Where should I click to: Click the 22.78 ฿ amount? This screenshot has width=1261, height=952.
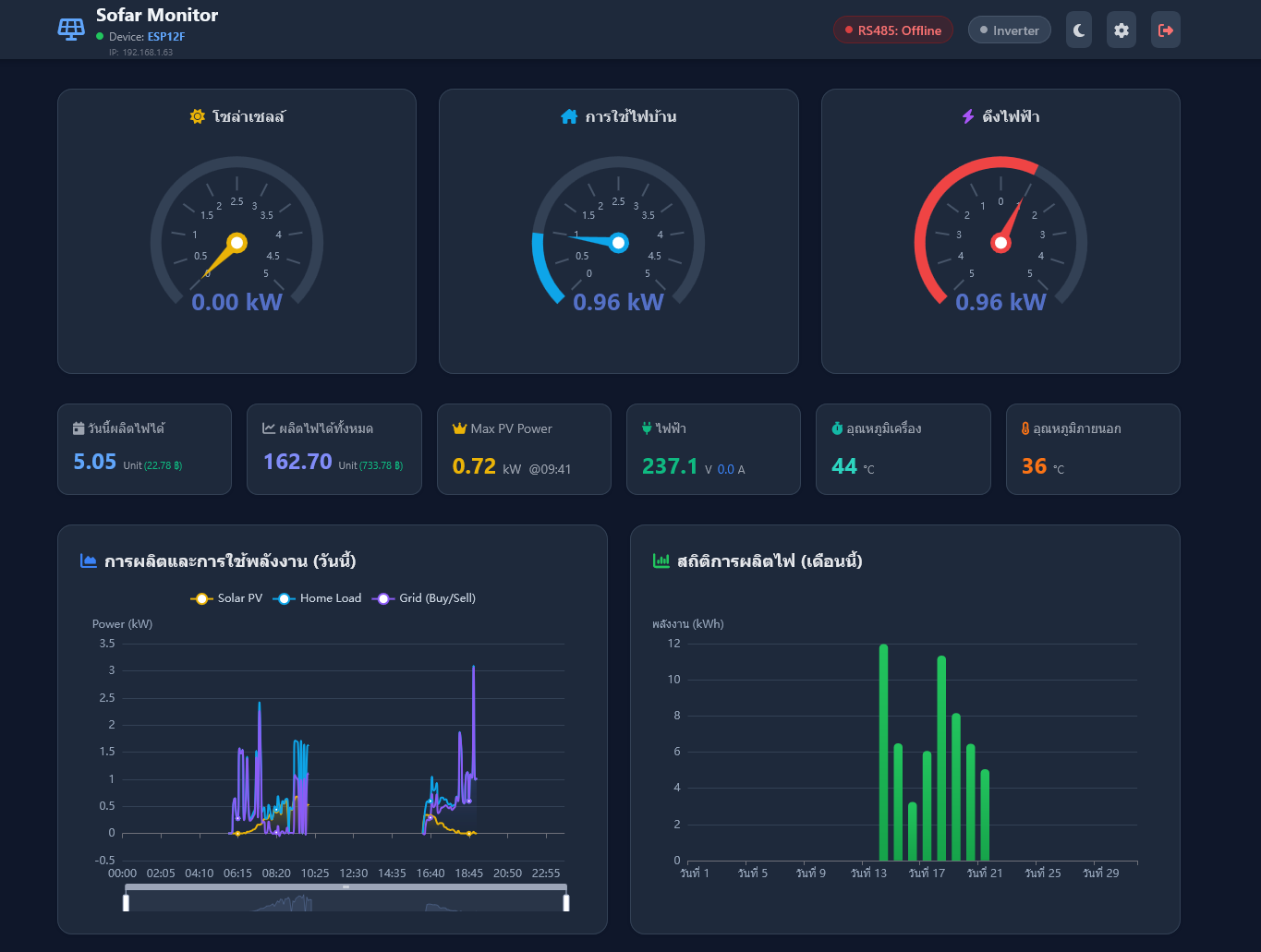click(x=164, y=465)
